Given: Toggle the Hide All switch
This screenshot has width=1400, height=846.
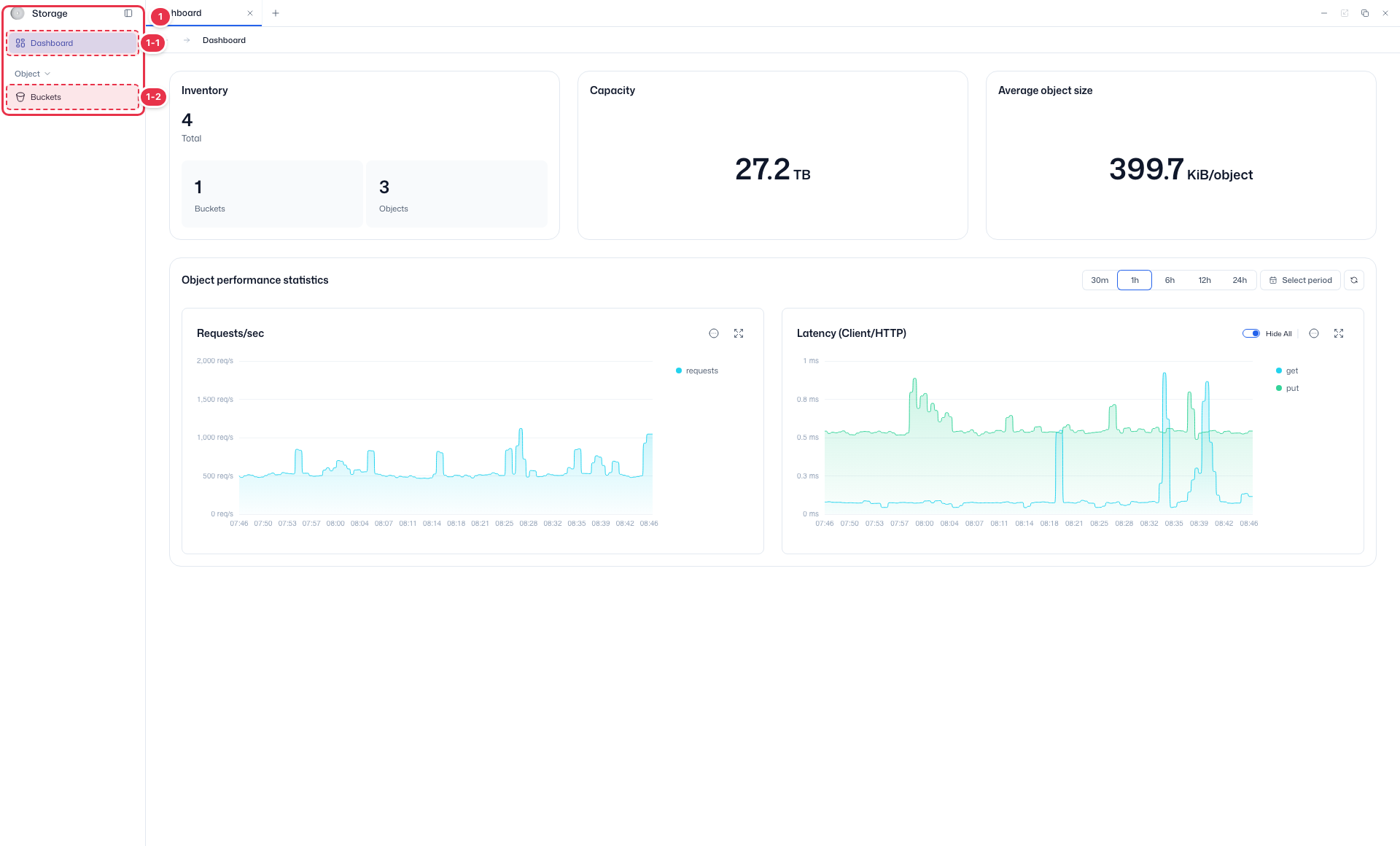Looking at the screenshot, I should (x=1251, y=333).
